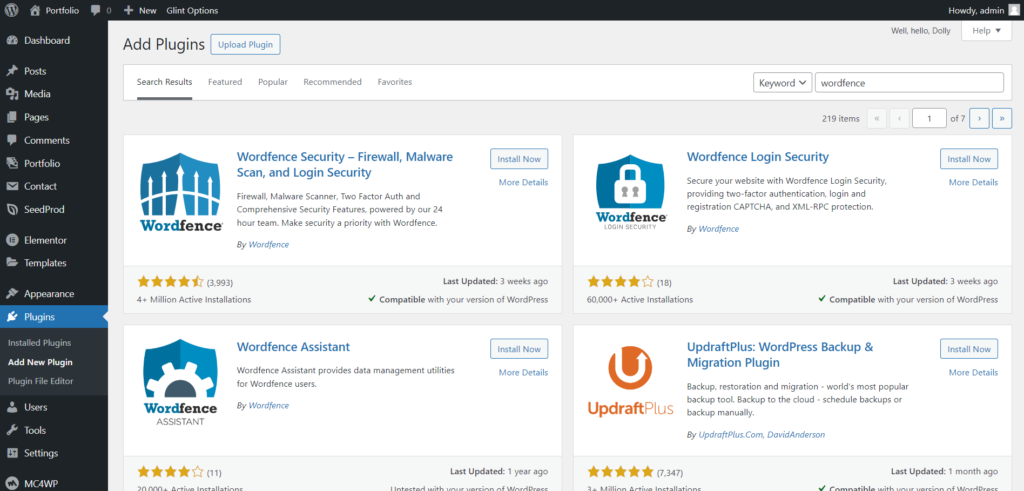The height and width of the screenshot is (491, 1024).
Task: Open Glint Options in admin bar
Action: [192, 10]
